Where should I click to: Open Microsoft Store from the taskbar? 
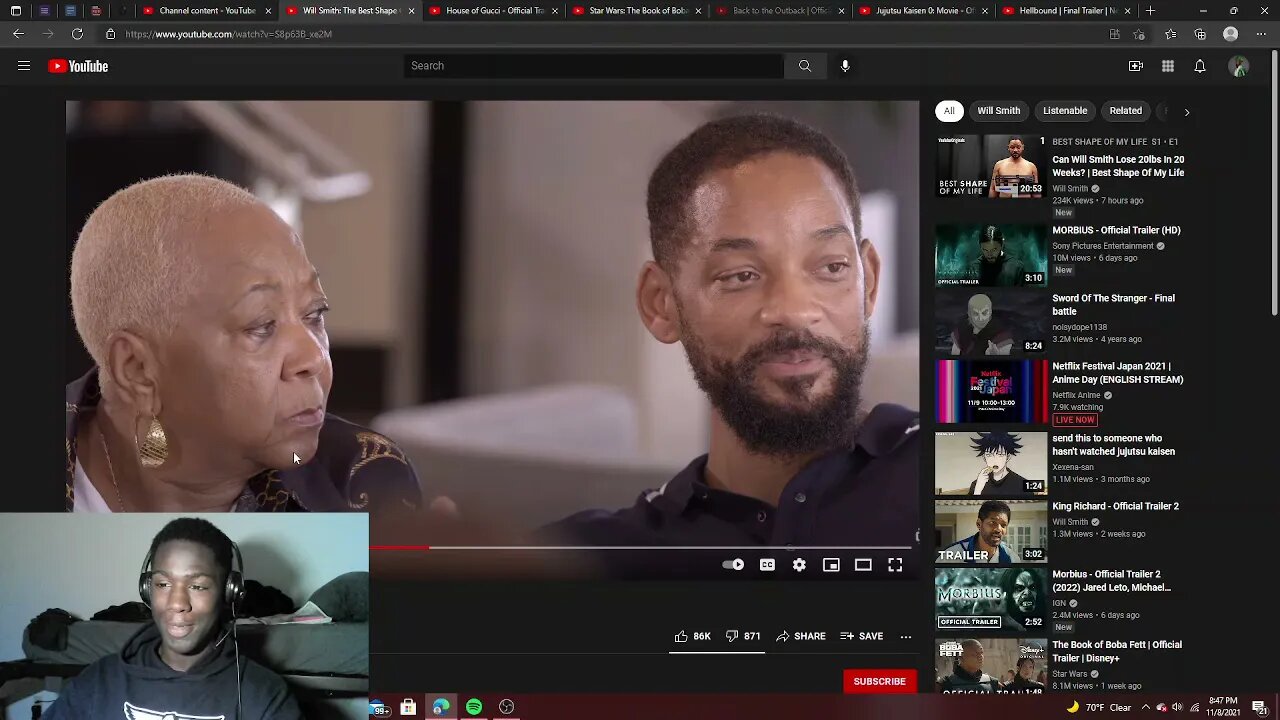coord(408,707)
